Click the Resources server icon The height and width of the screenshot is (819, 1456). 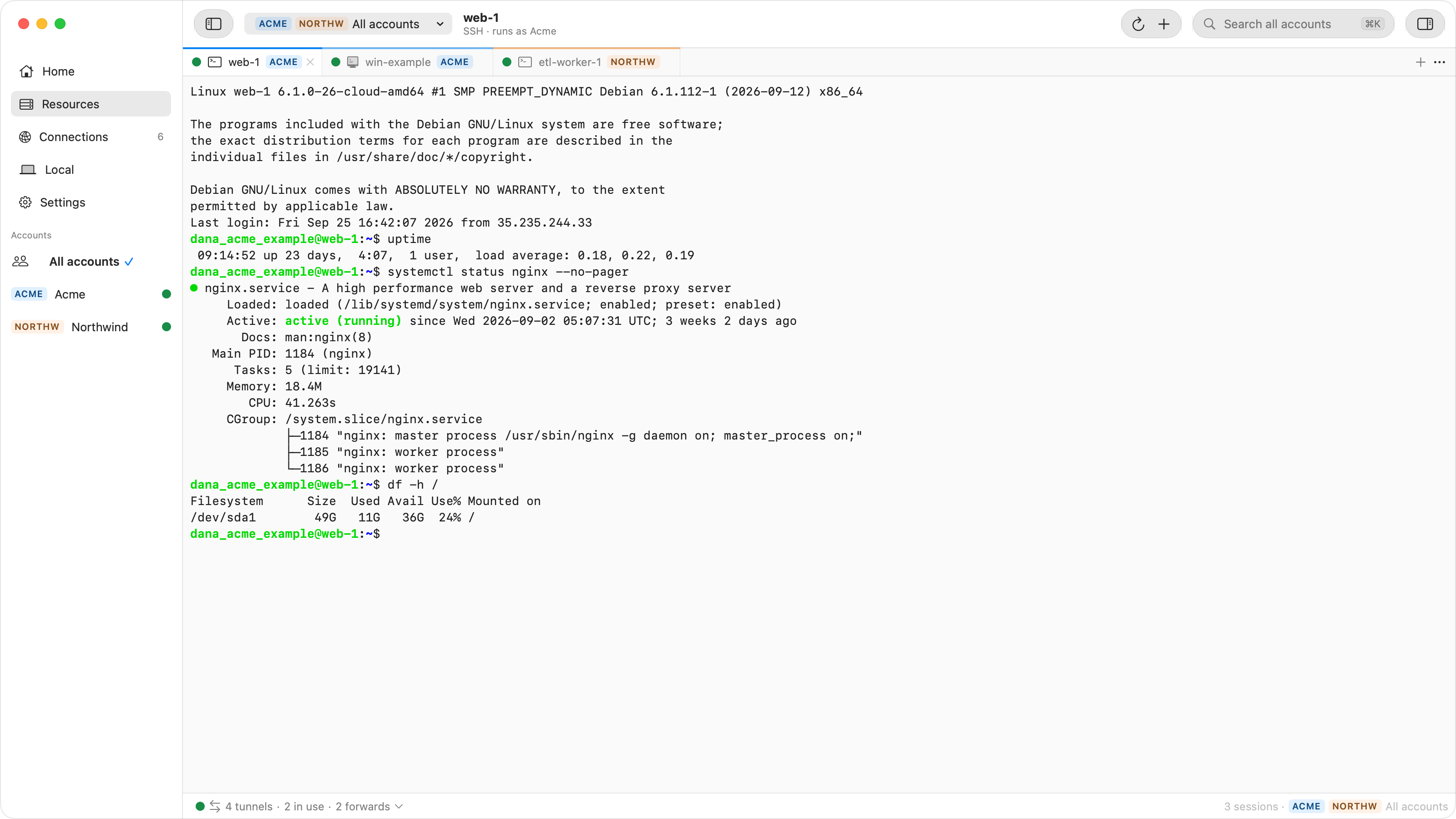pyautogui.click(x=26, y=104)
